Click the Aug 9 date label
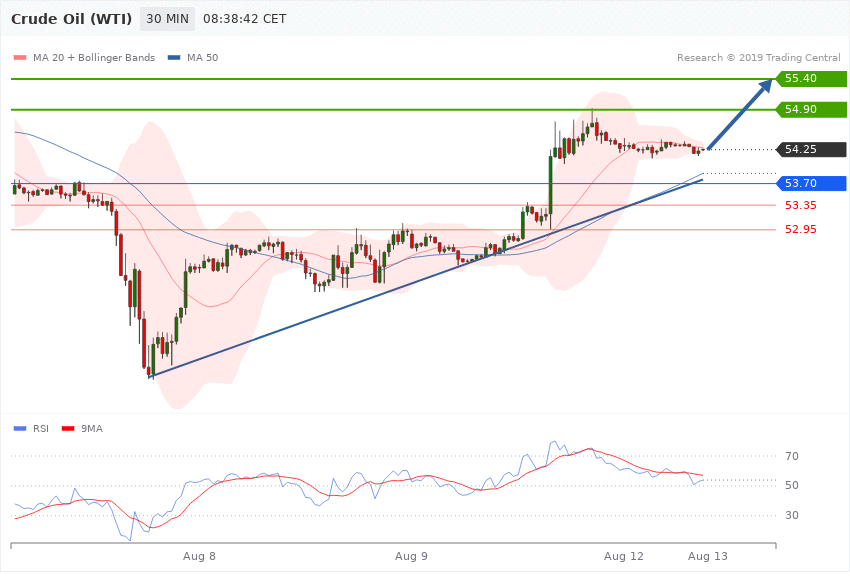Image resolution: width=850 pixels, height=576 pixels. tap(411, 556)
